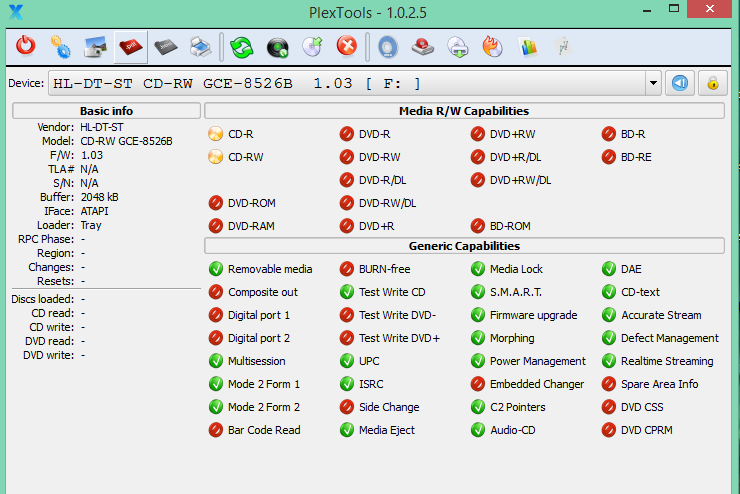Click the printer toolbar icon
740x494 pixels.
coord(201,47)
